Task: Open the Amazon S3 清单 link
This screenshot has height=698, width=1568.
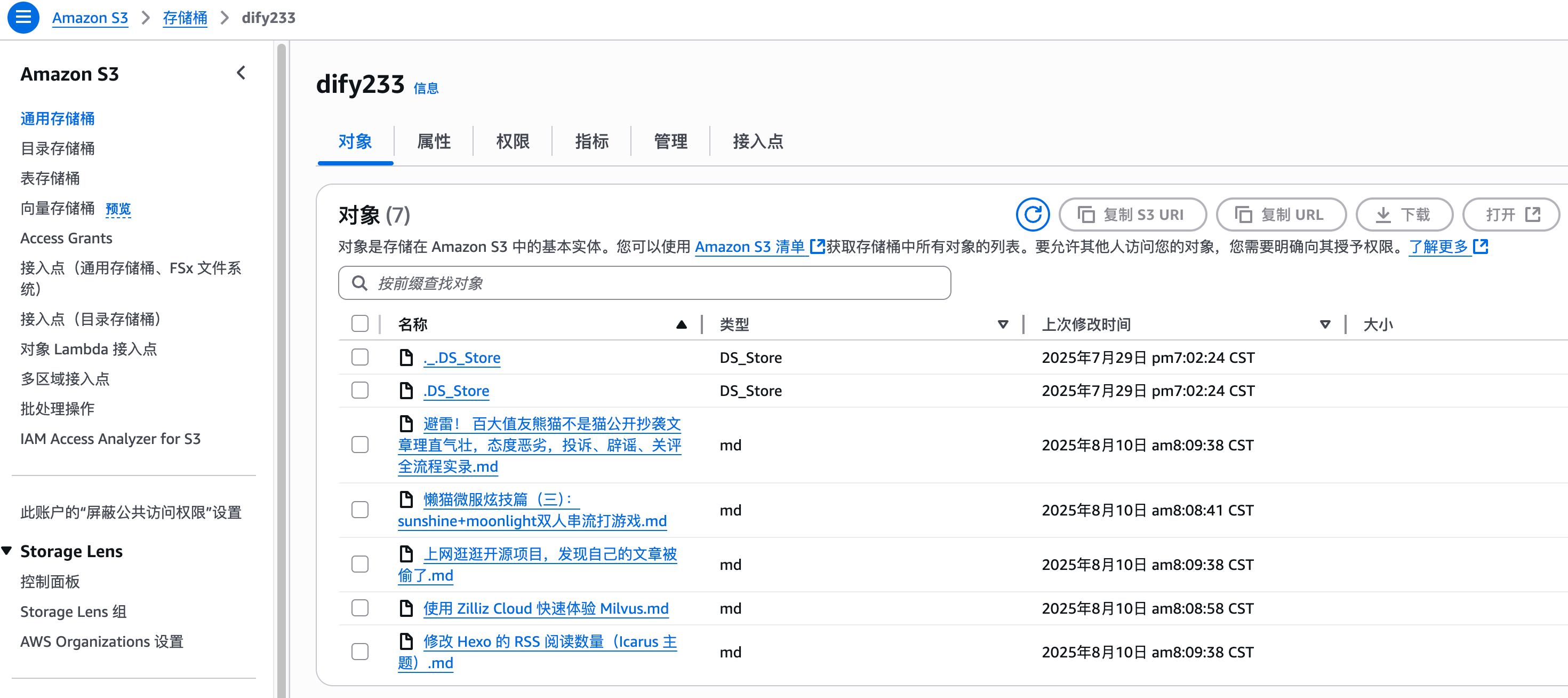Action: [x=750, y=247]
